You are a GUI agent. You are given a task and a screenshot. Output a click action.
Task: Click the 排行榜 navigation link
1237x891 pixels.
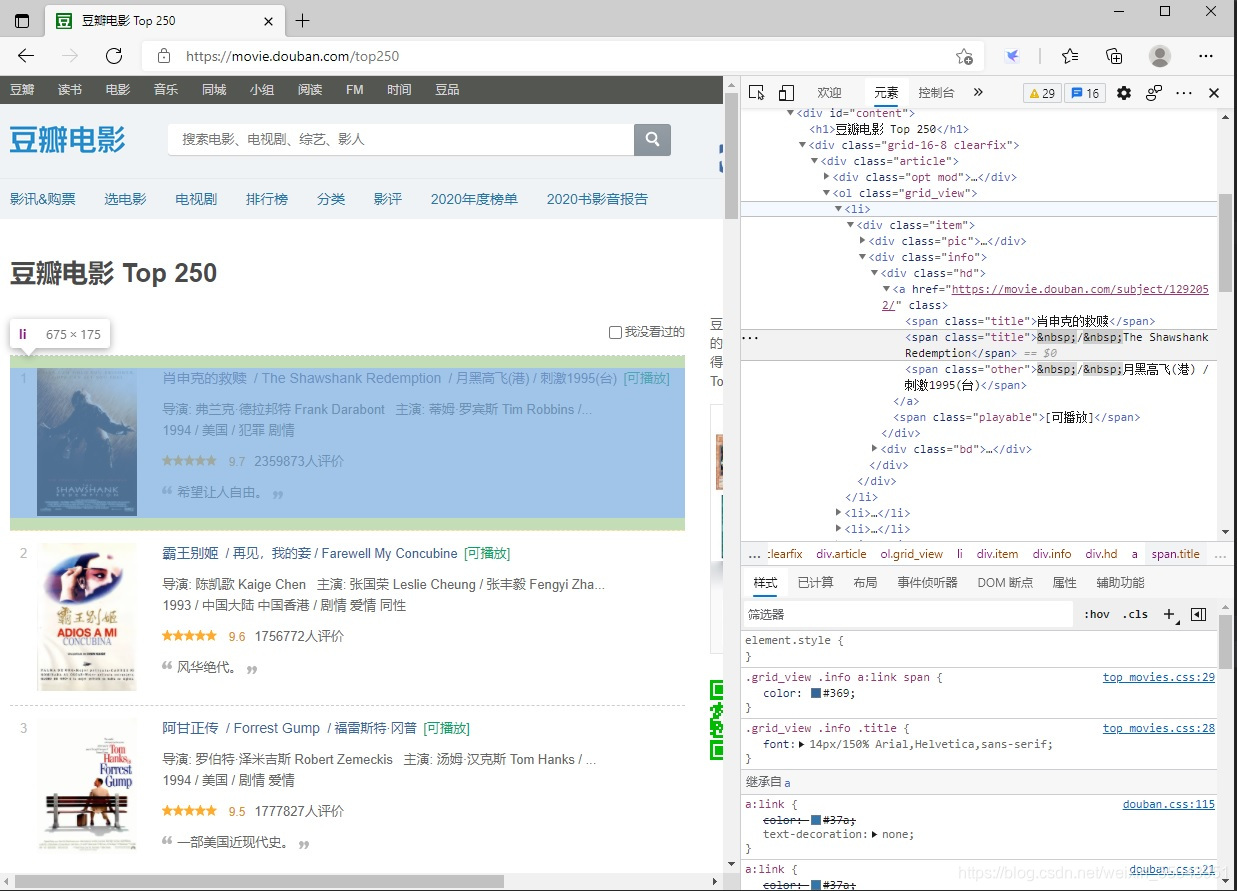267,199
